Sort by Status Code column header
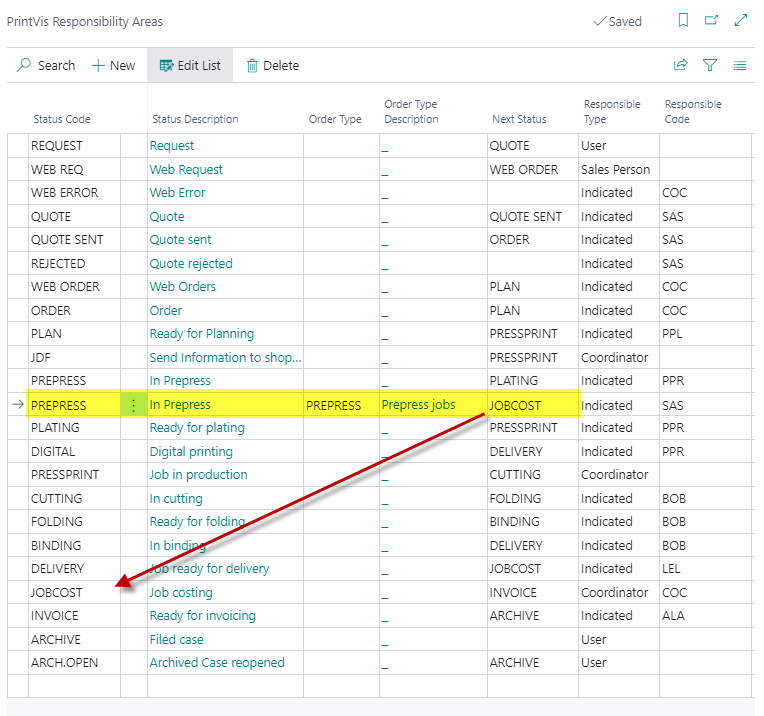764x716 pixels. click(x=62, y=119)
